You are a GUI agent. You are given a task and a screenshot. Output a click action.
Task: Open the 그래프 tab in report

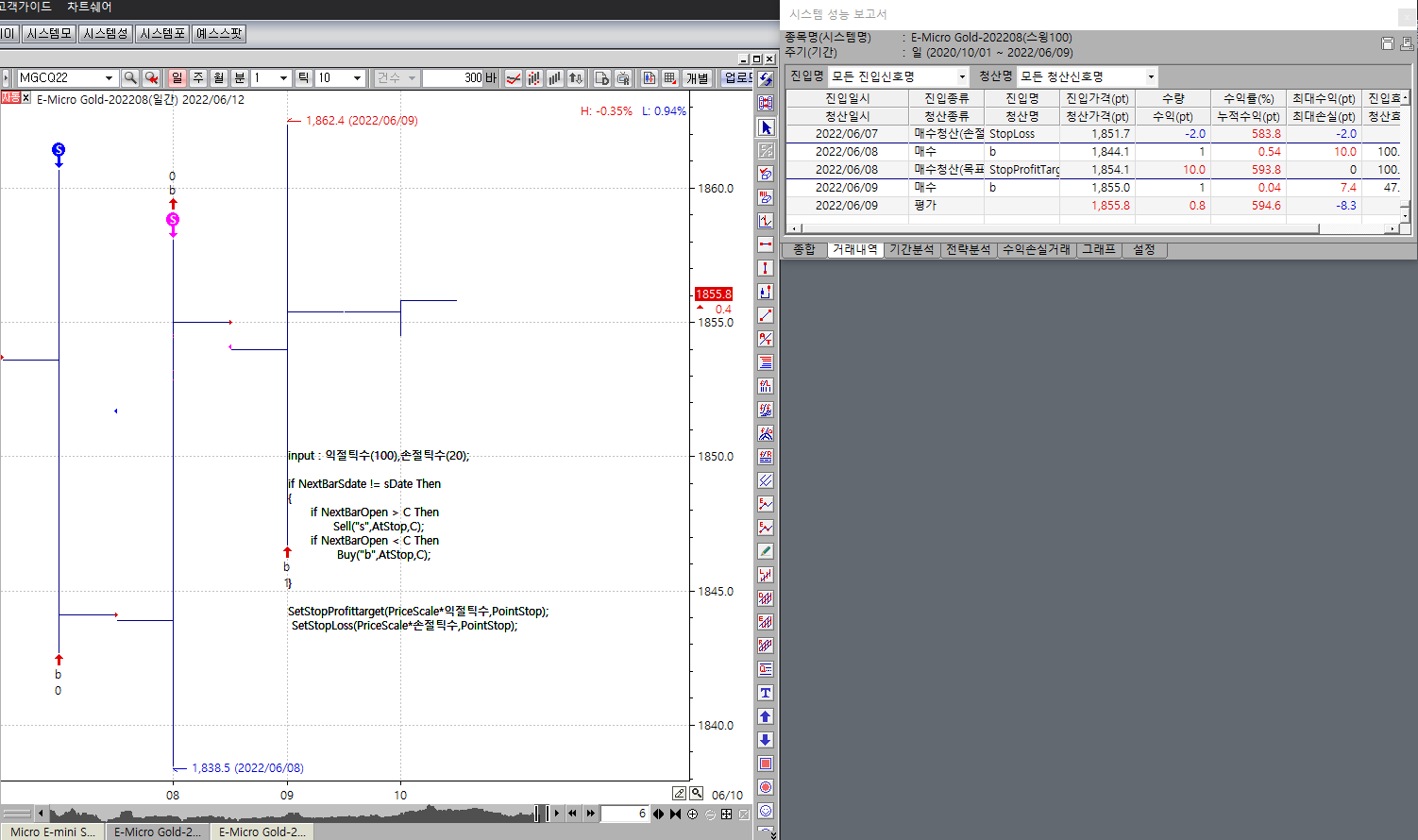(x=1098, y=249)
